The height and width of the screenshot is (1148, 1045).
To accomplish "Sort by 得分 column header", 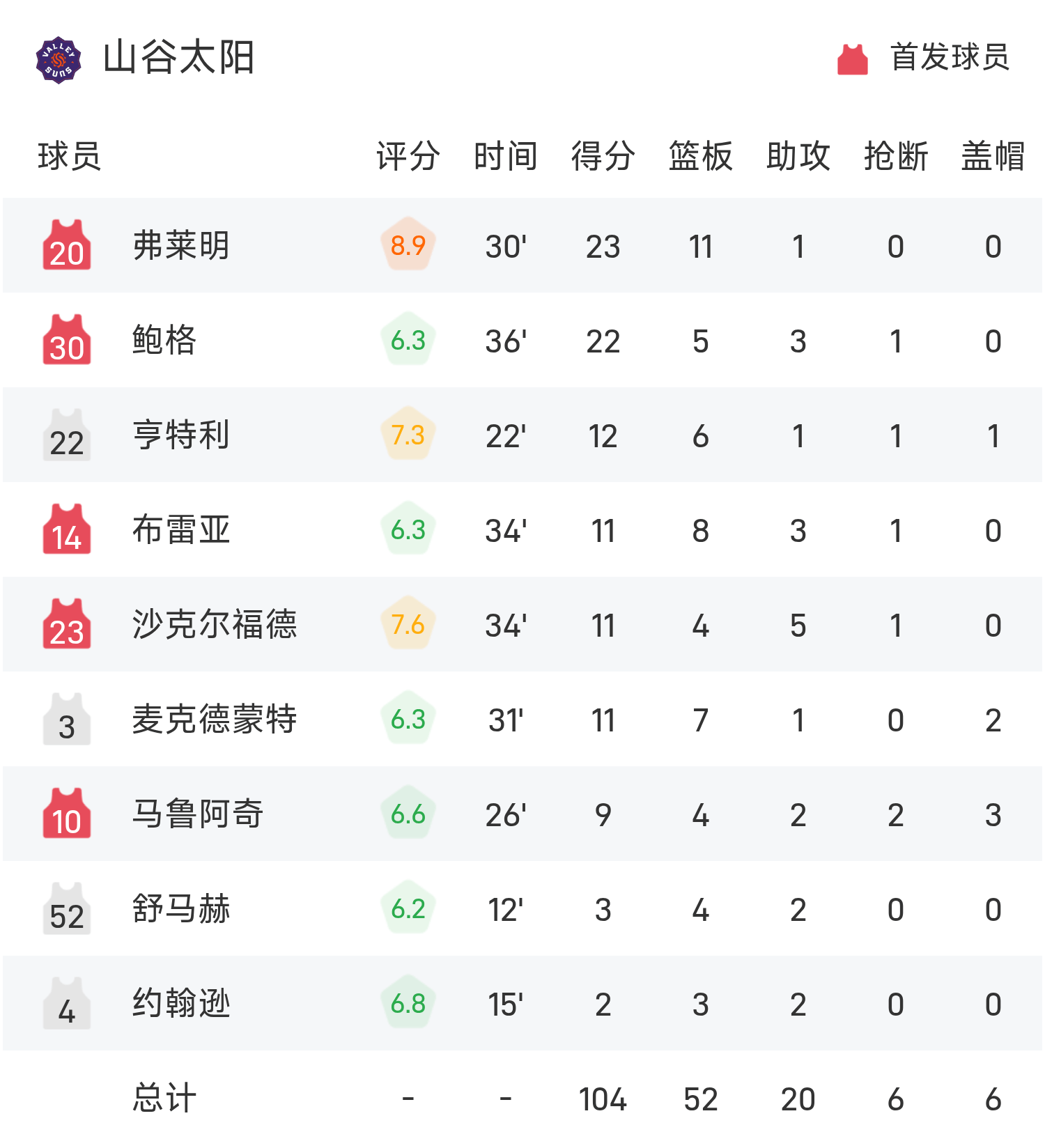I will (603, 156).
